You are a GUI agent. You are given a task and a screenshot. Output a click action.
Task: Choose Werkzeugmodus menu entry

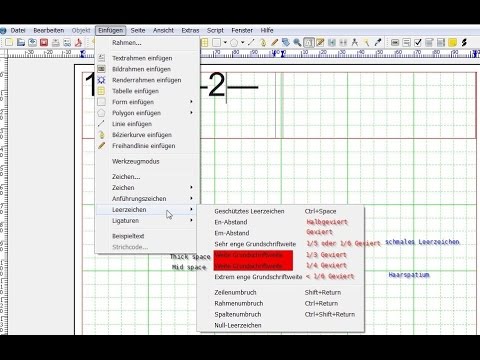(146, 161)
